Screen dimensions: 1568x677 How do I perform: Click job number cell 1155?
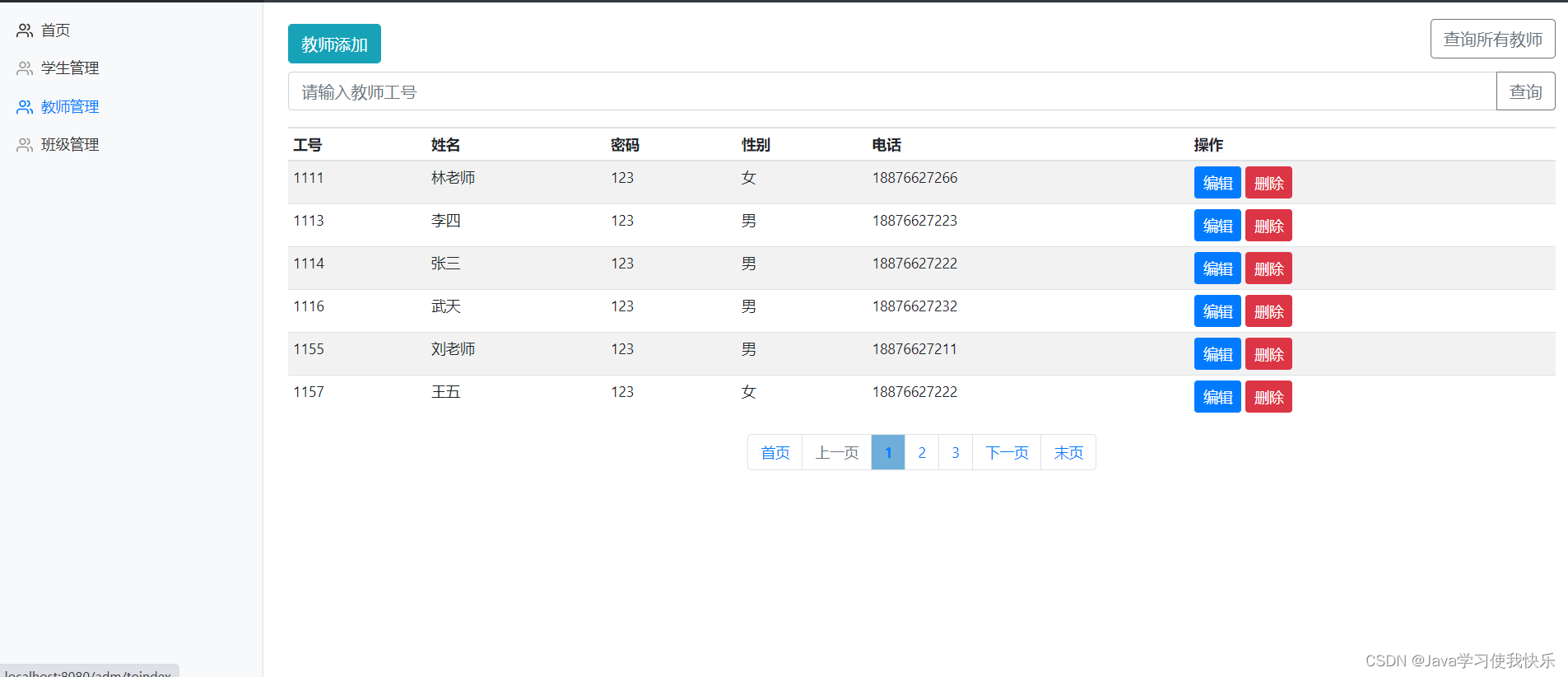click(x=309, y=349)
